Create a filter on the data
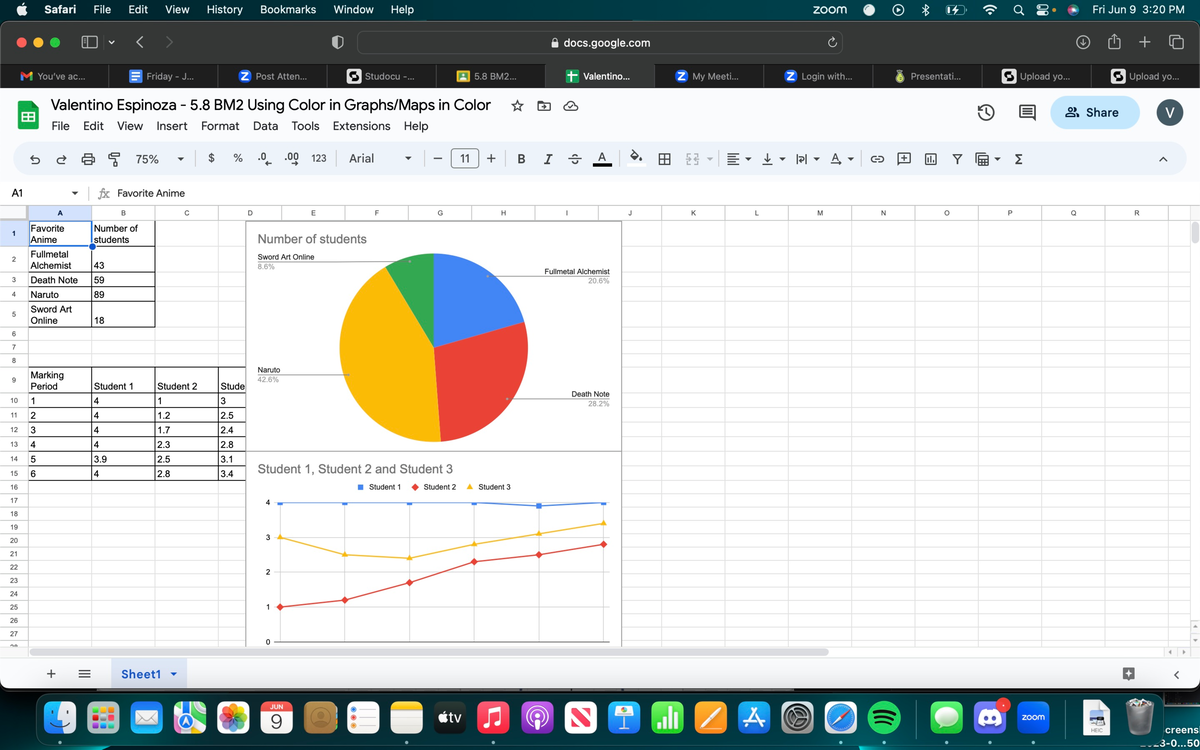This screenshot has width=1200, height=750. tap(957, 158)
